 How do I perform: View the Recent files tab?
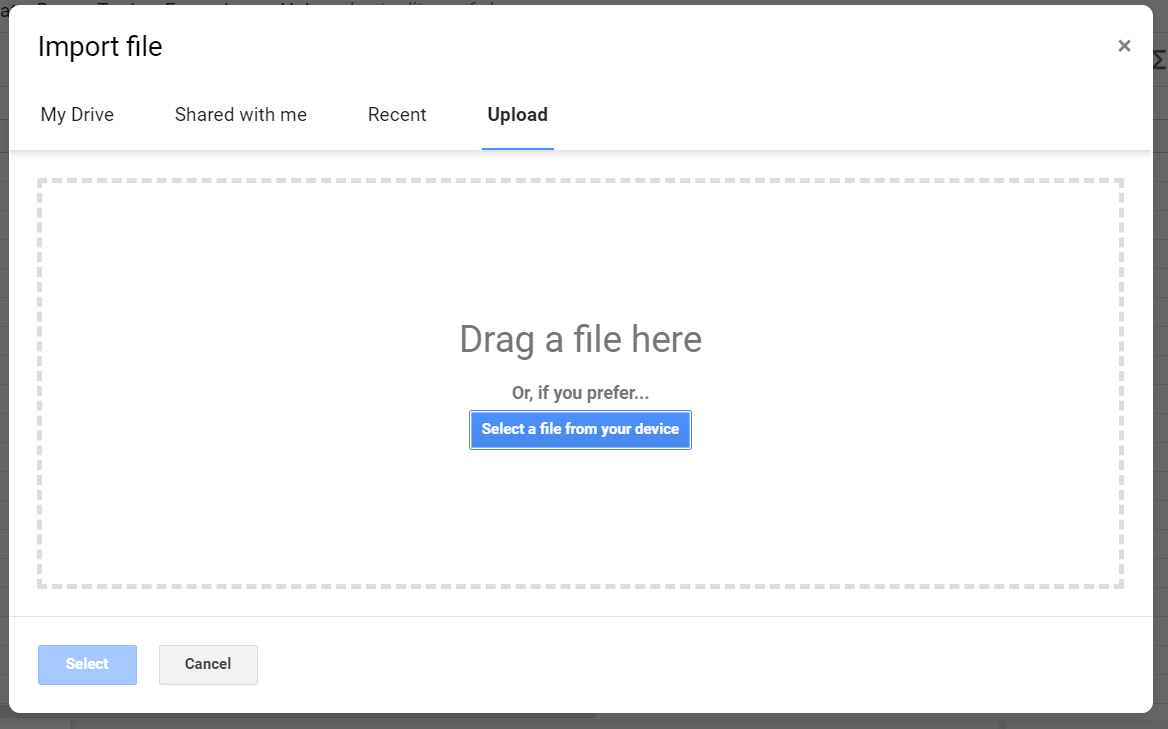[x=397, y=114]
